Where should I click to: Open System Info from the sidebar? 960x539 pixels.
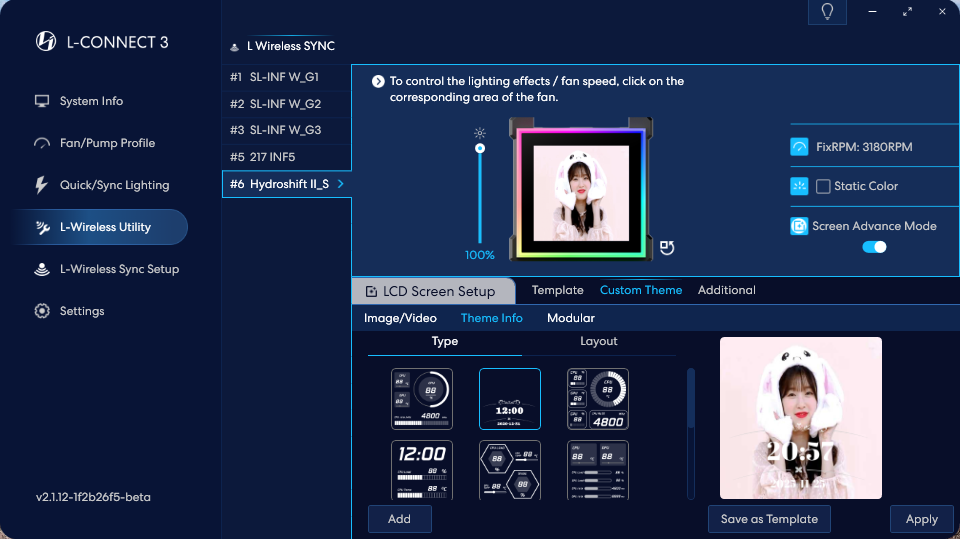tap(91, 101)
